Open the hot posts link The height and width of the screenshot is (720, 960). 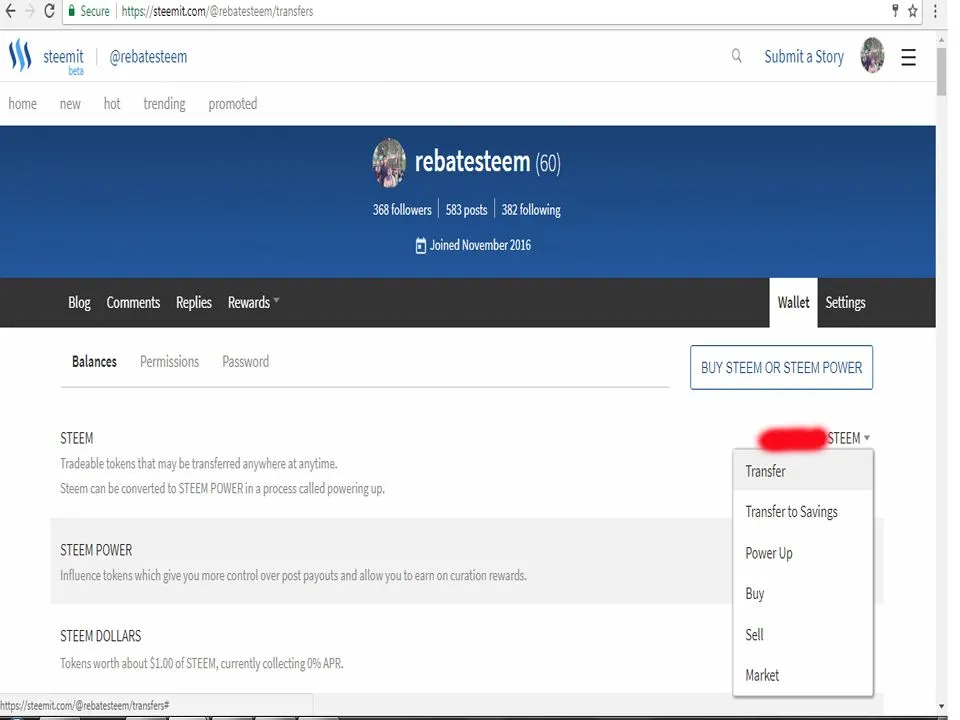click(112, 103)
